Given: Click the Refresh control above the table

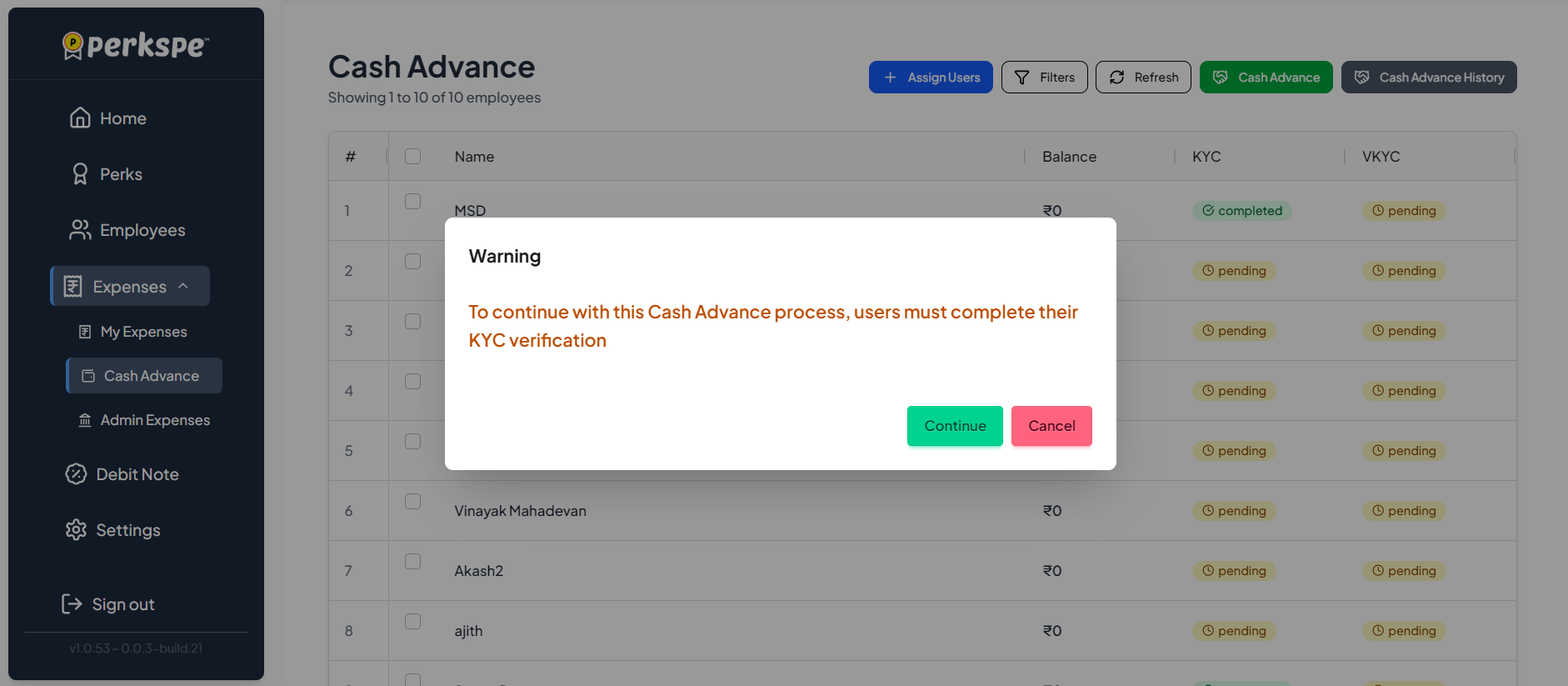Looking at the screenshot, I should coord(1142,77).
